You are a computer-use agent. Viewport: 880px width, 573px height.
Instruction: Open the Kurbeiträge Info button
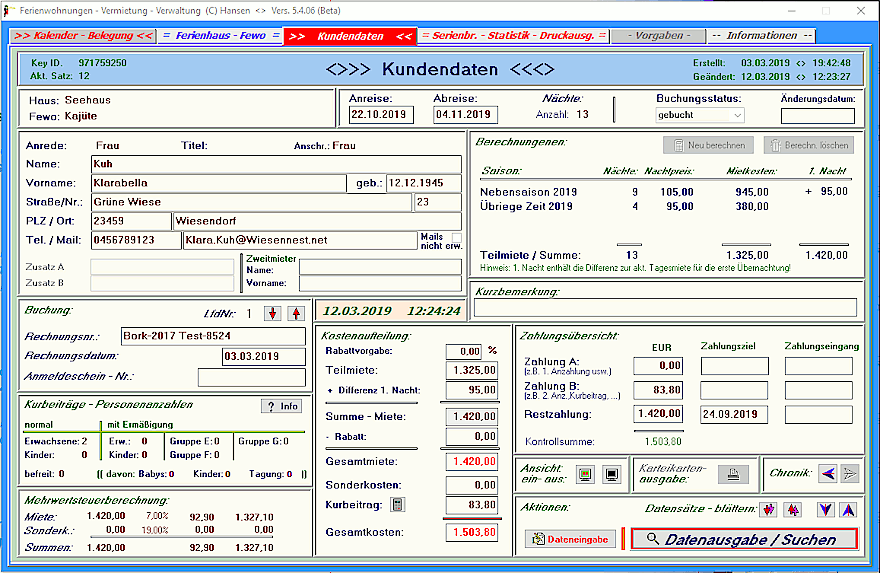[x=282, y=406]
